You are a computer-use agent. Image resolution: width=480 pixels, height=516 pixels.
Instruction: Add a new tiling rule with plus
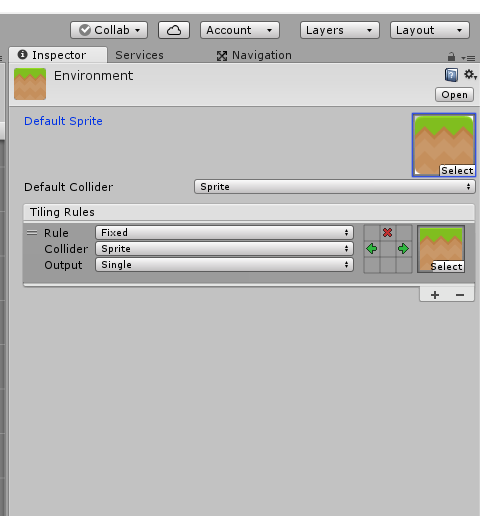coord(435,295)
